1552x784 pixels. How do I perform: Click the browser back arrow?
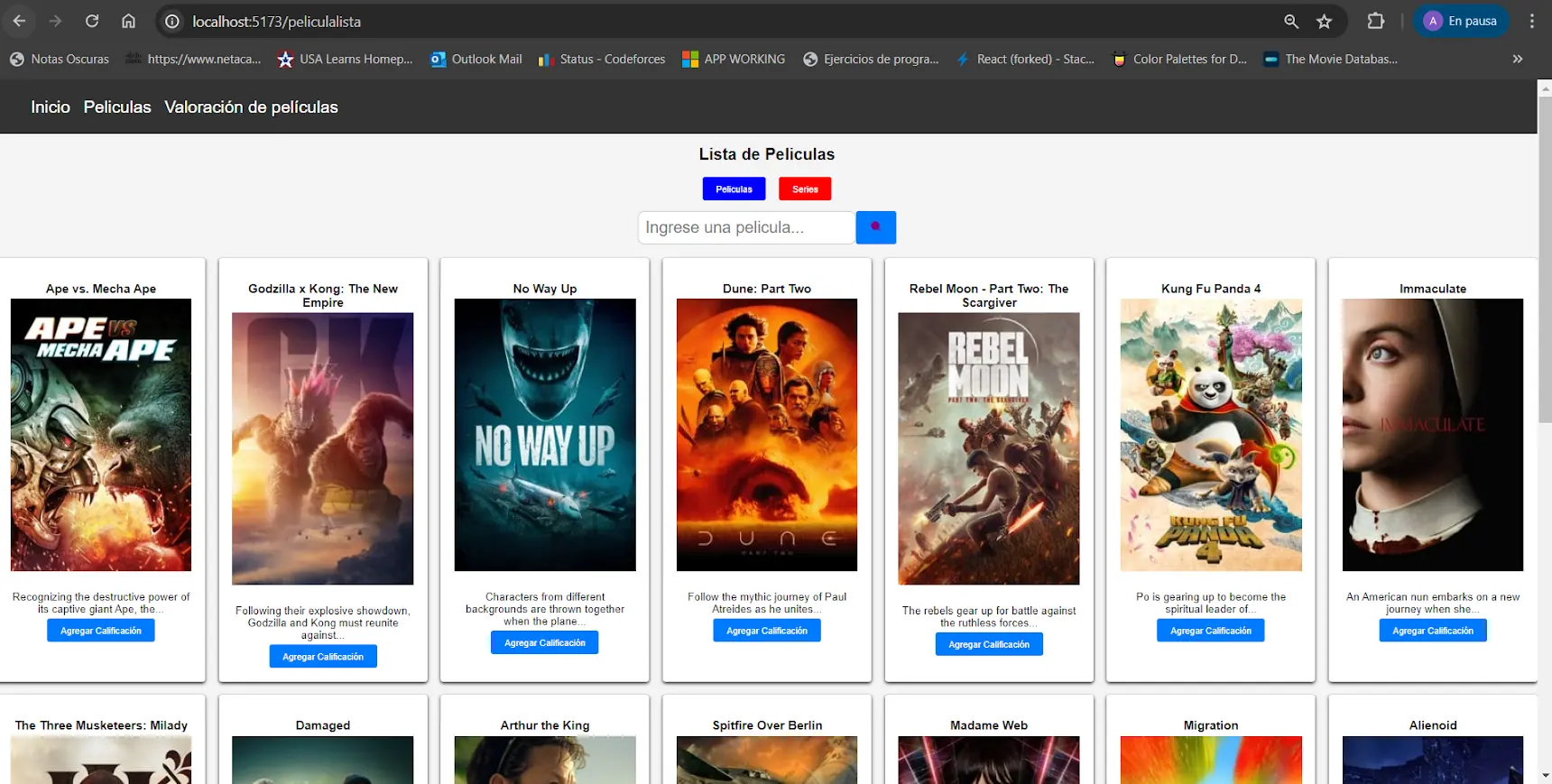pyautogui.click(x=19, y=21)
